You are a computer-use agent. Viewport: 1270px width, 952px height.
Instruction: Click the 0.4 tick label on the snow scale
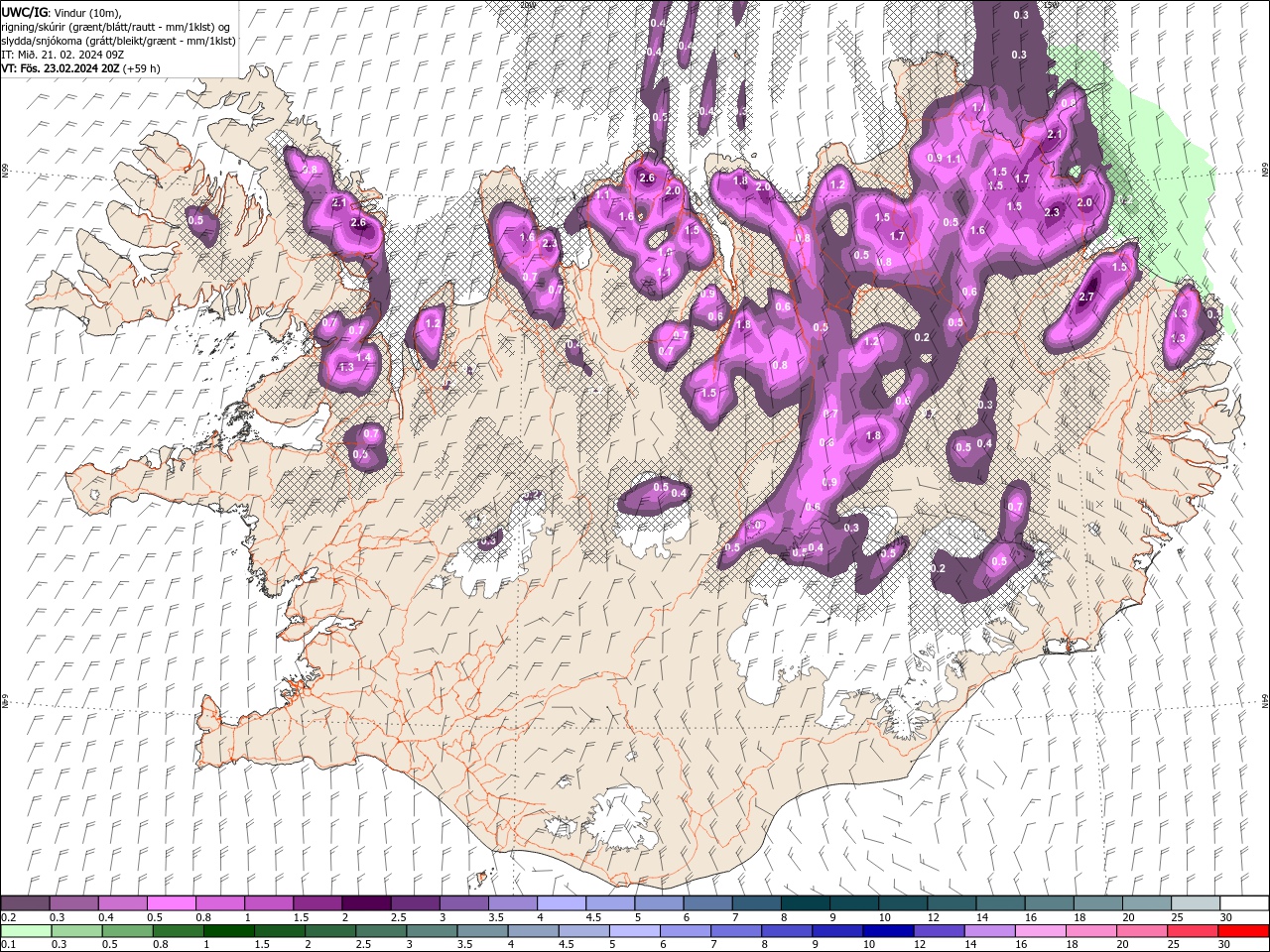point(106,917)
